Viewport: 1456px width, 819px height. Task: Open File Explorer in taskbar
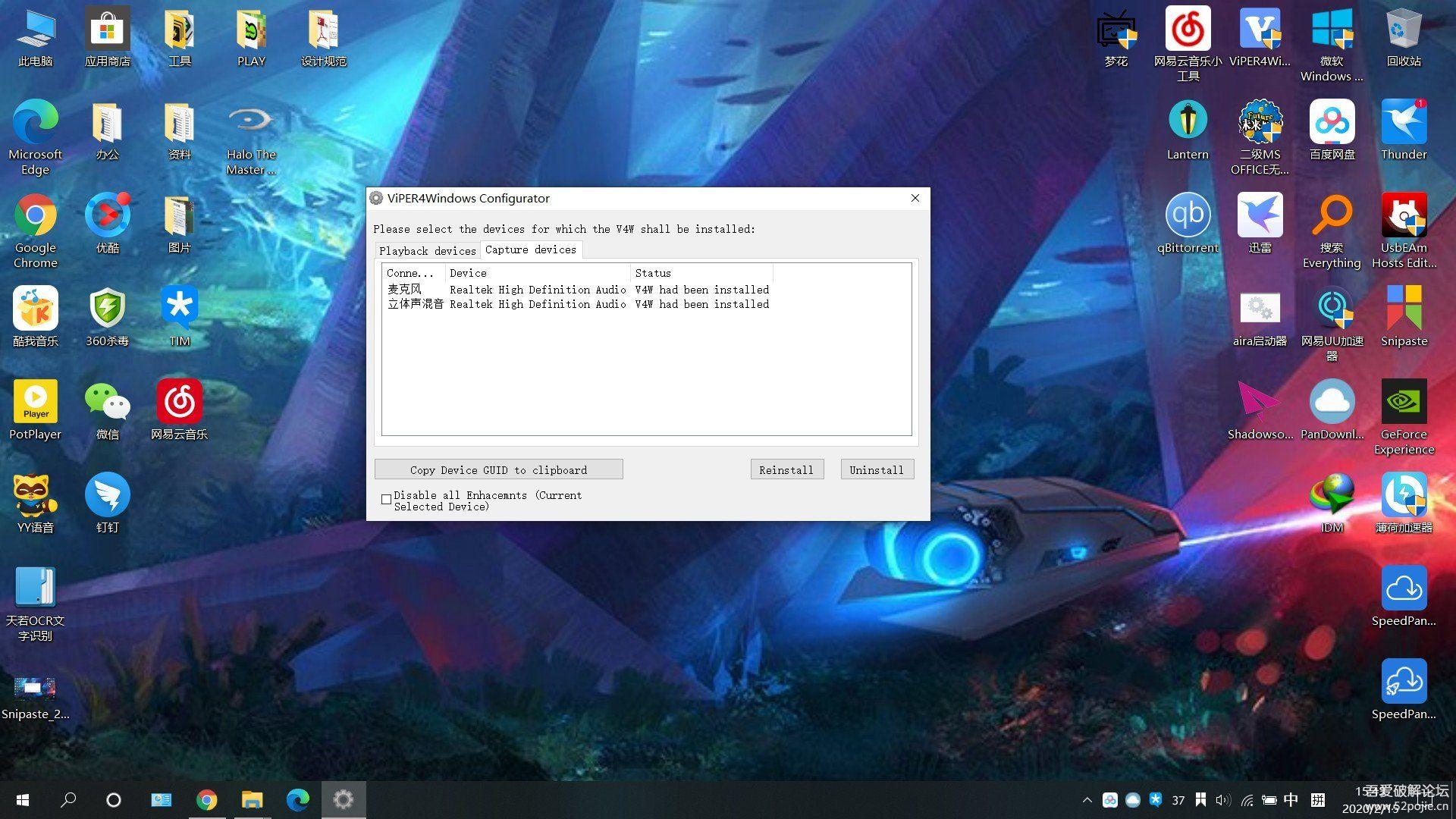coord(252,800)
